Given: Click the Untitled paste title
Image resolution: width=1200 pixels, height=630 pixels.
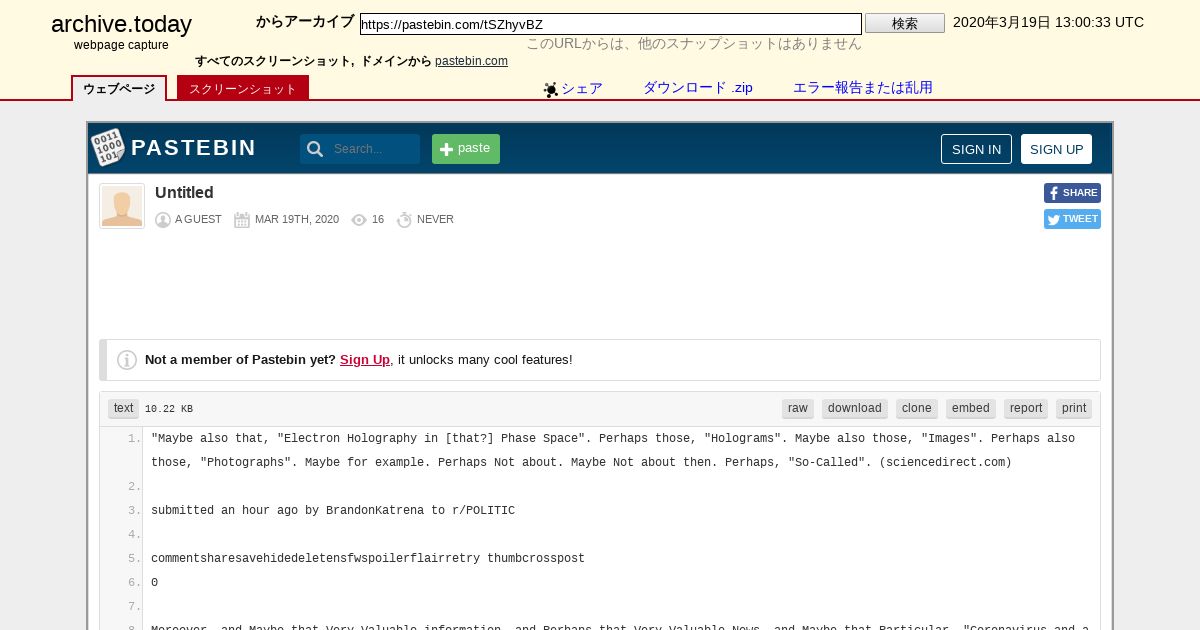Looking at the screenshot, I should (x=184, y=193).
